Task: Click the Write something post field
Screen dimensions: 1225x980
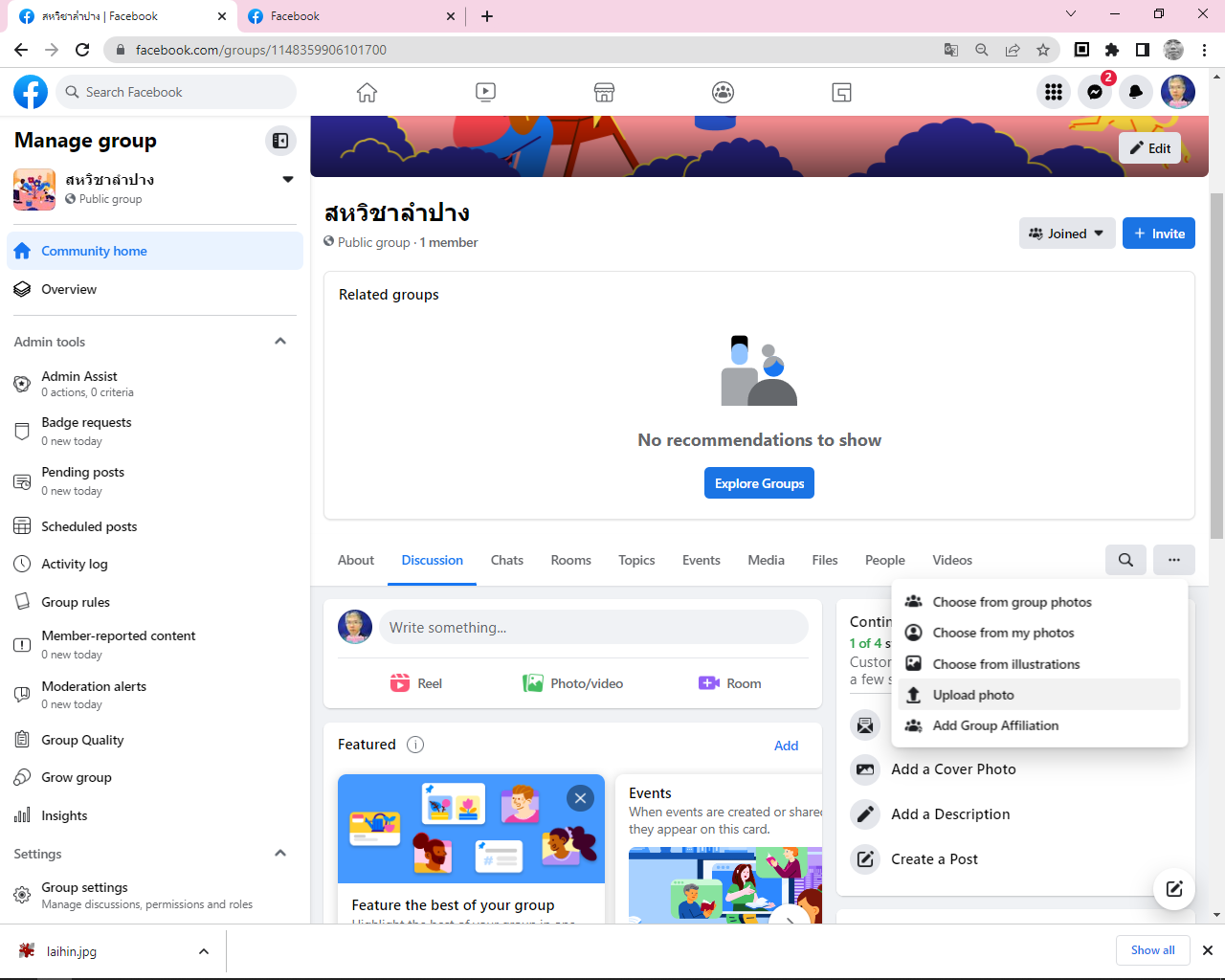Action: point(593,628)
